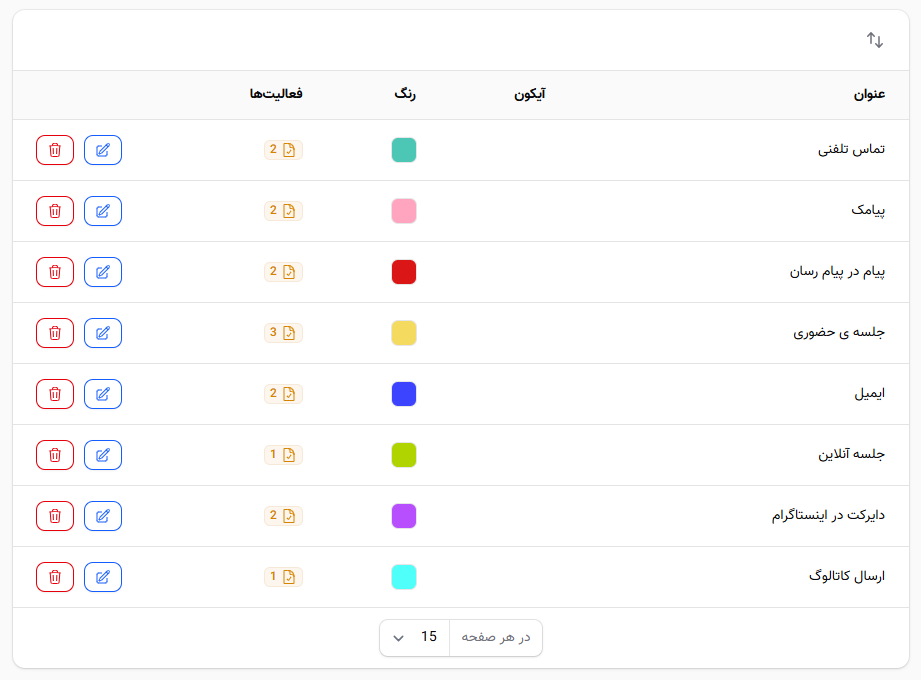Screen dimensions: 921x680
Task: Delete the ارسال کاتالوگ row
Action: pyautogui.click(x=55, y=577)
